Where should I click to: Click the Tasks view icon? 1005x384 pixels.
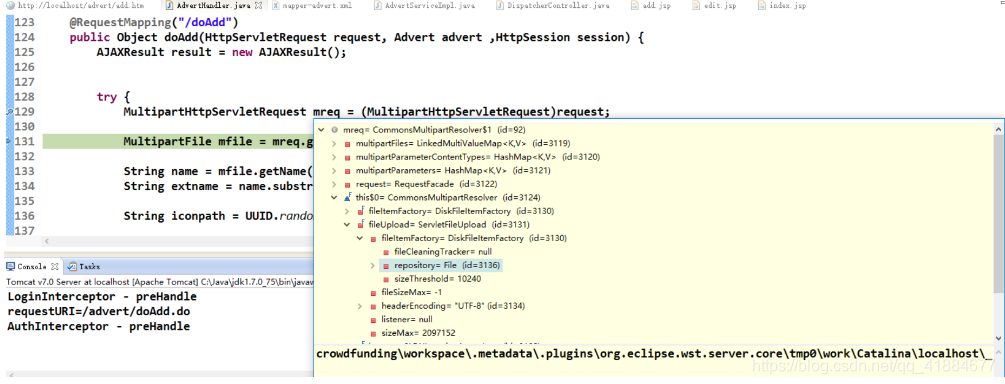pos(72,266)
